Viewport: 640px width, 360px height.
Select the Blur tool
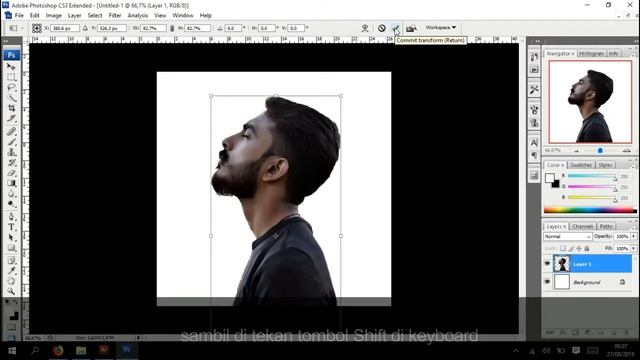11,194
